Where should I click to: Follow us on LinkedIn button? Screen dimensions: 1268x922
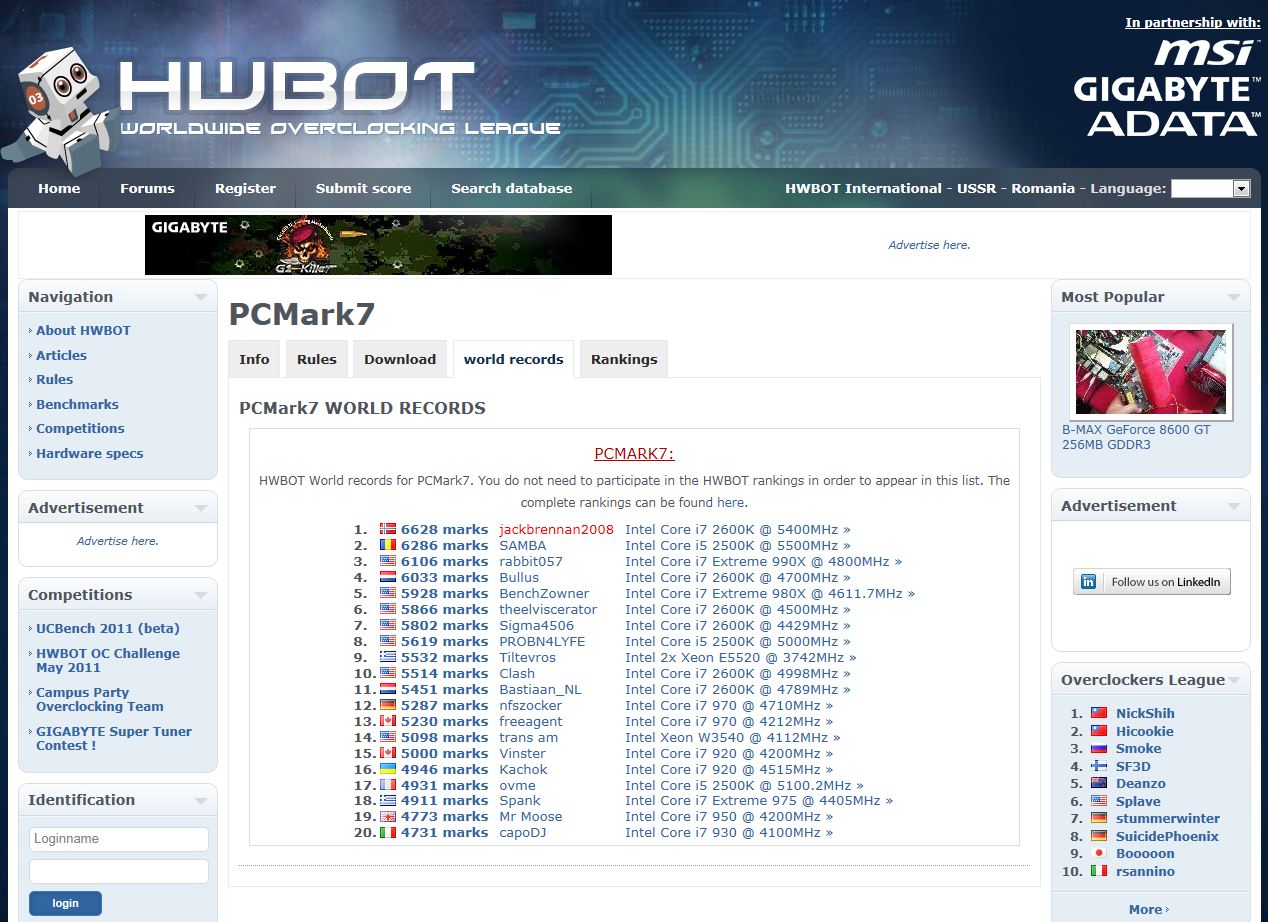(x=1152, y=582)
